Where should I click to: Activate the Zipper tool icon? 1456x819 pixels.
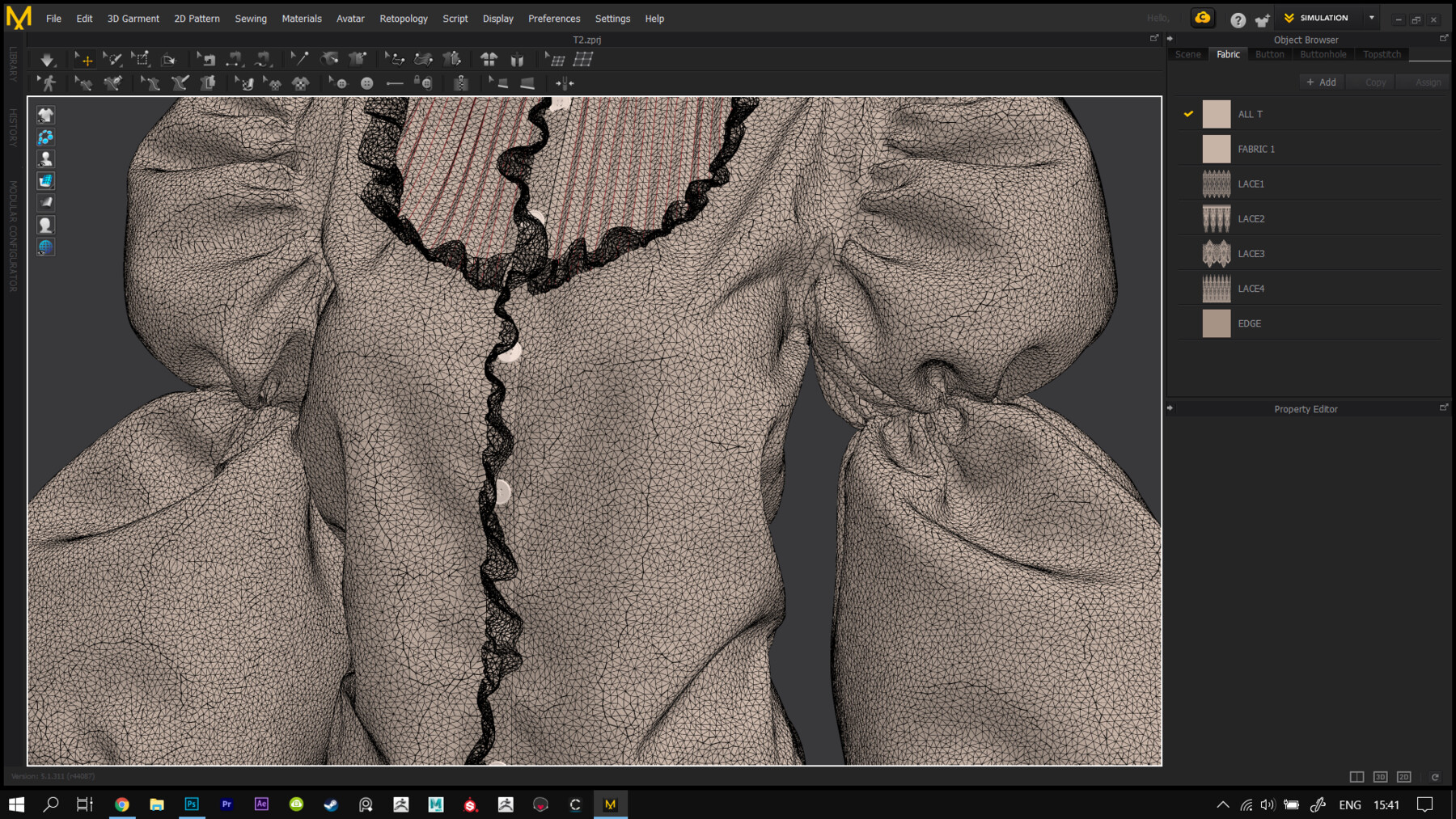pos(461,83)
